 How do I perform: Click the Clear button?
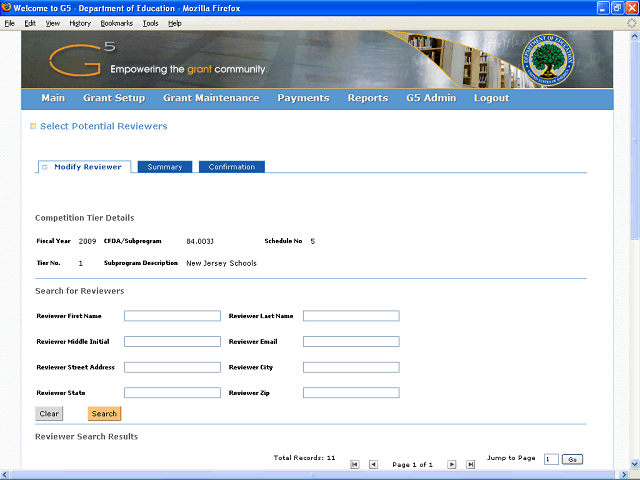pos(49,413)
